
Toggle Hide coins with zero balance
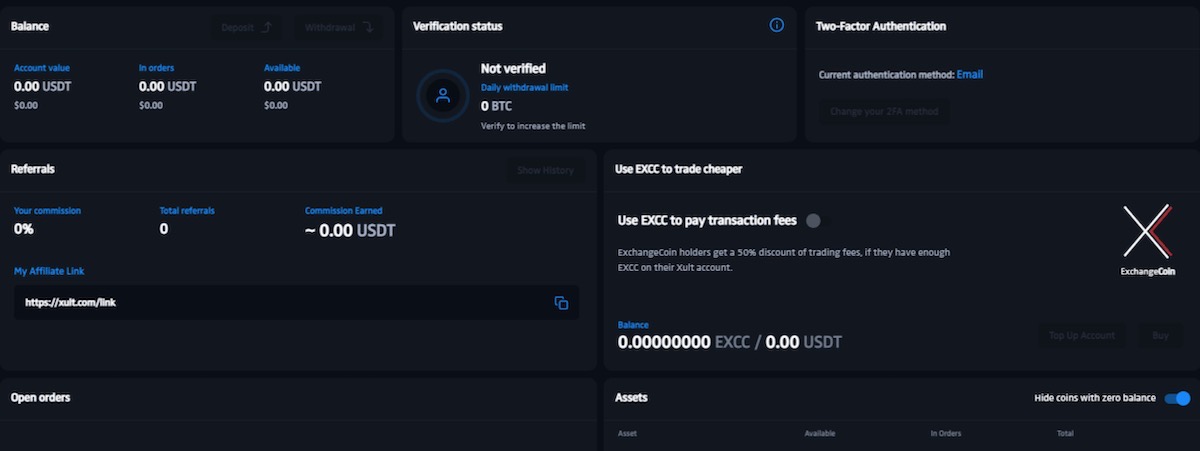(x=1177, y=398)
